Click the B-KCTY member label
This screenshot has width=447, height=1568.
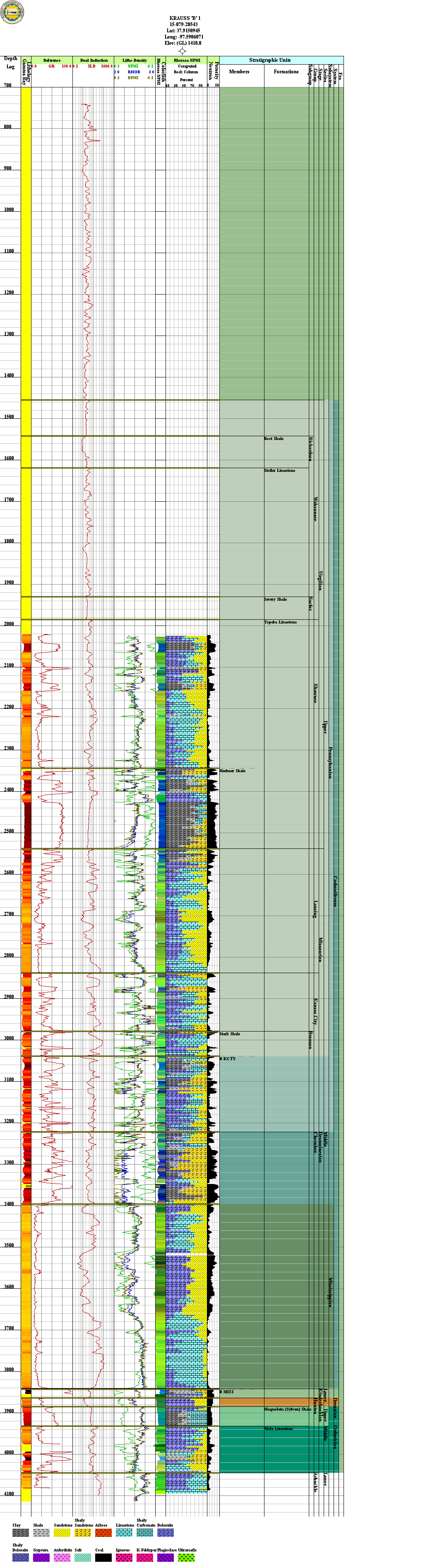(x=228, y=1058)
